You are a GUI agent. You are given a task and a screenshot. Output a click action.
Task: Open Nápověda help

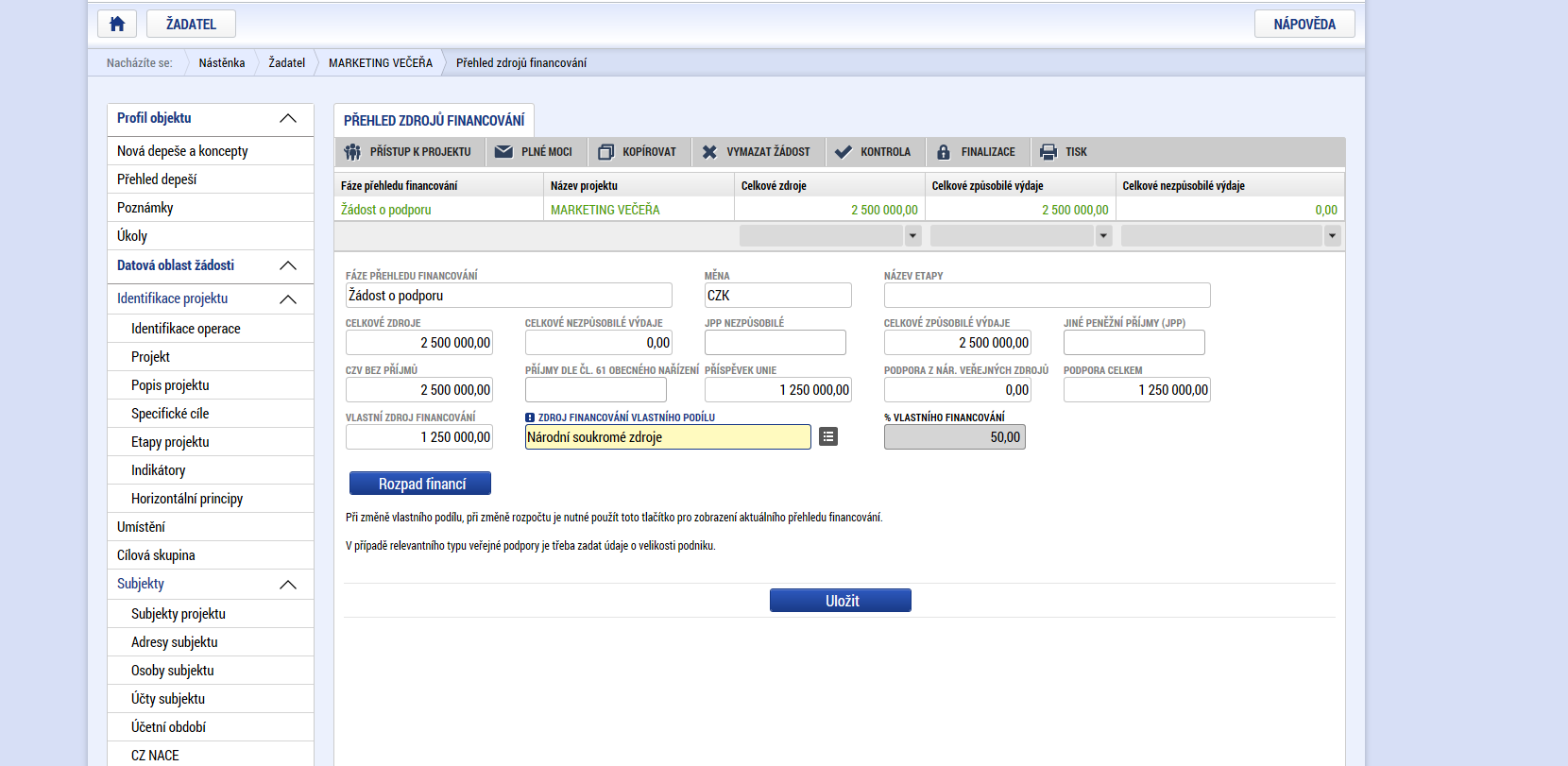(x=1304, y=24)
